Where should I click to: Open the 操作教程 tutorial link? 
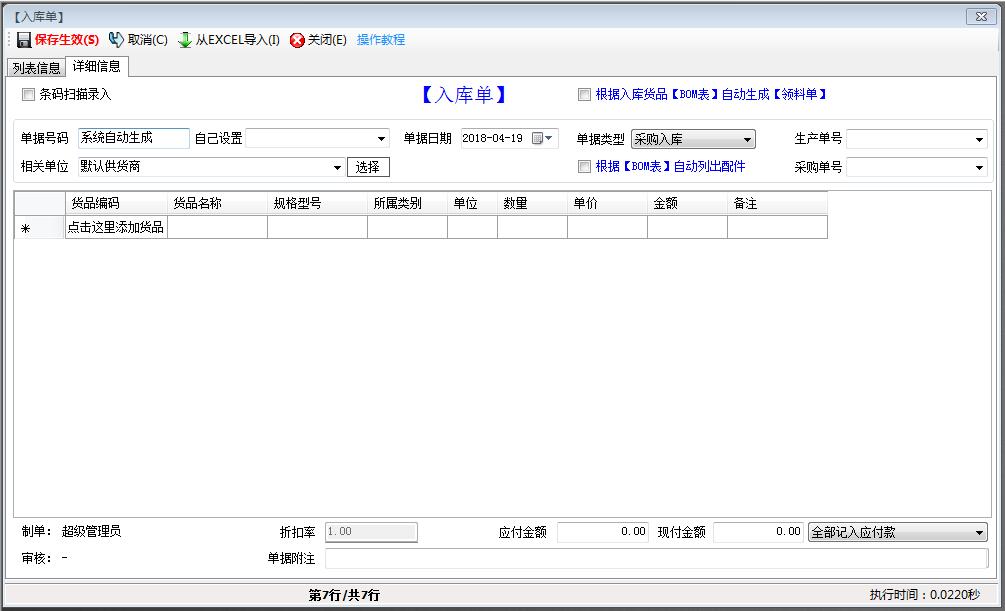381,40
